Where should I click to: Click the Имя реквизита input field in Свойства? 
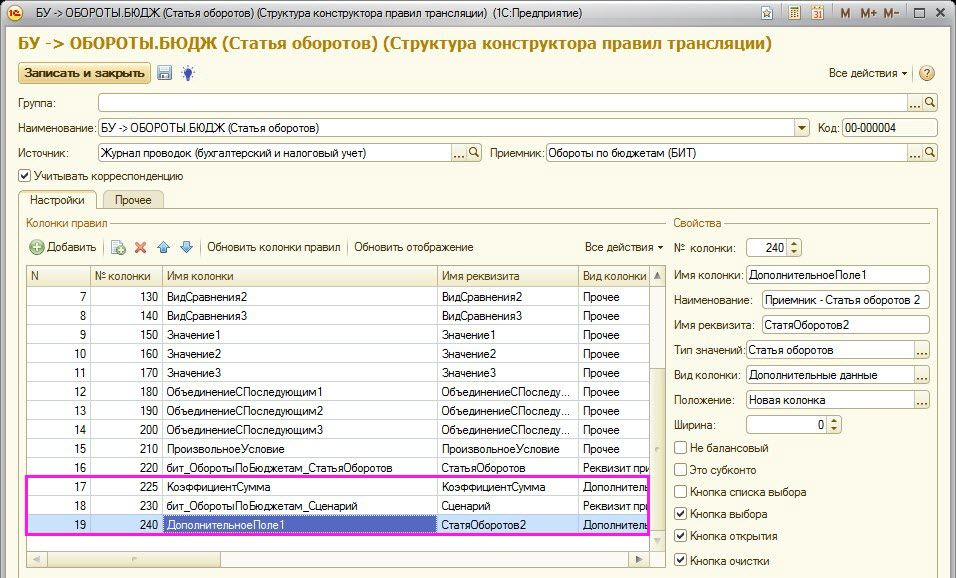click(845, 325)
